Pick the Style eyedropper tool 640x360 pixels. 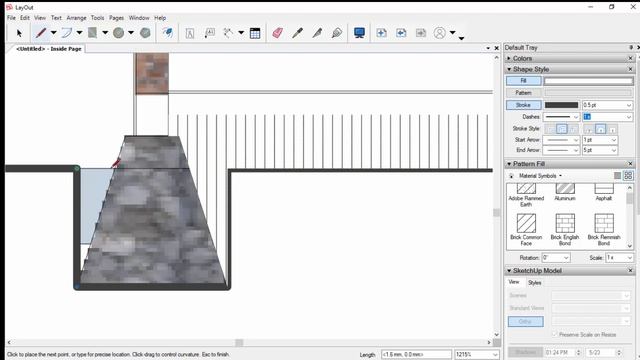click(298, 33)
